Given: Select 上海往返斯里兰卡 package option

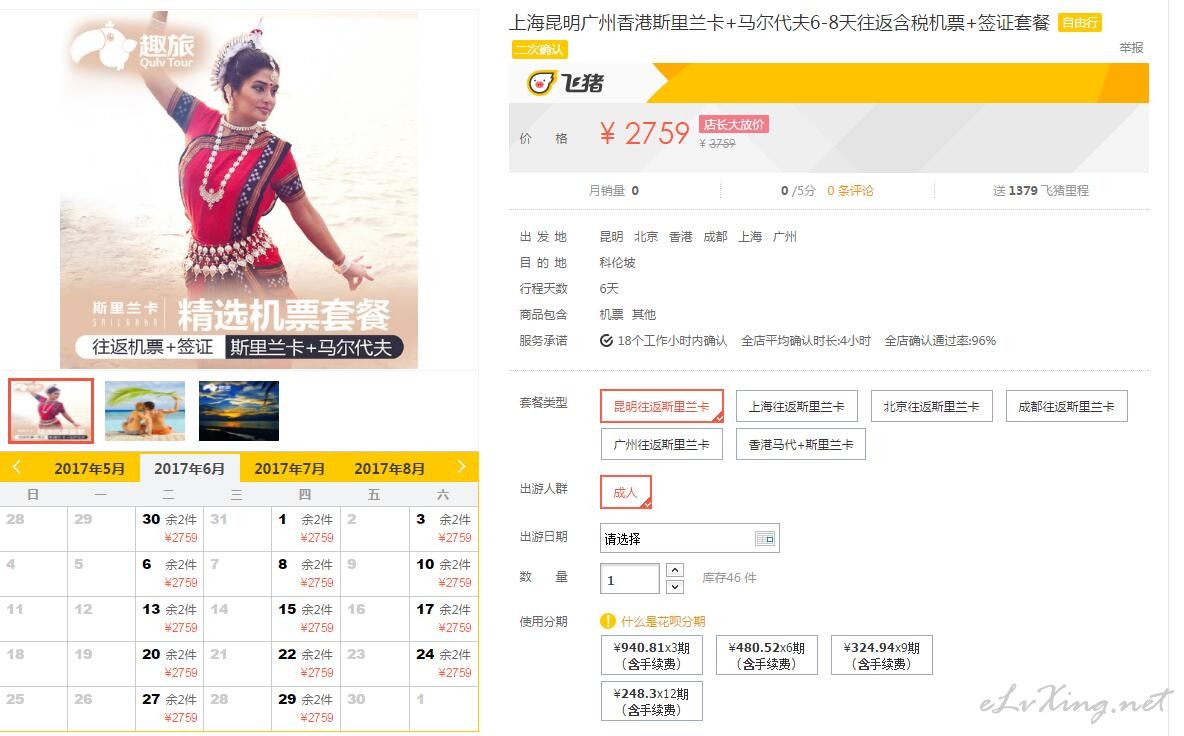Looking at the screenshot, I should [796, 407].
